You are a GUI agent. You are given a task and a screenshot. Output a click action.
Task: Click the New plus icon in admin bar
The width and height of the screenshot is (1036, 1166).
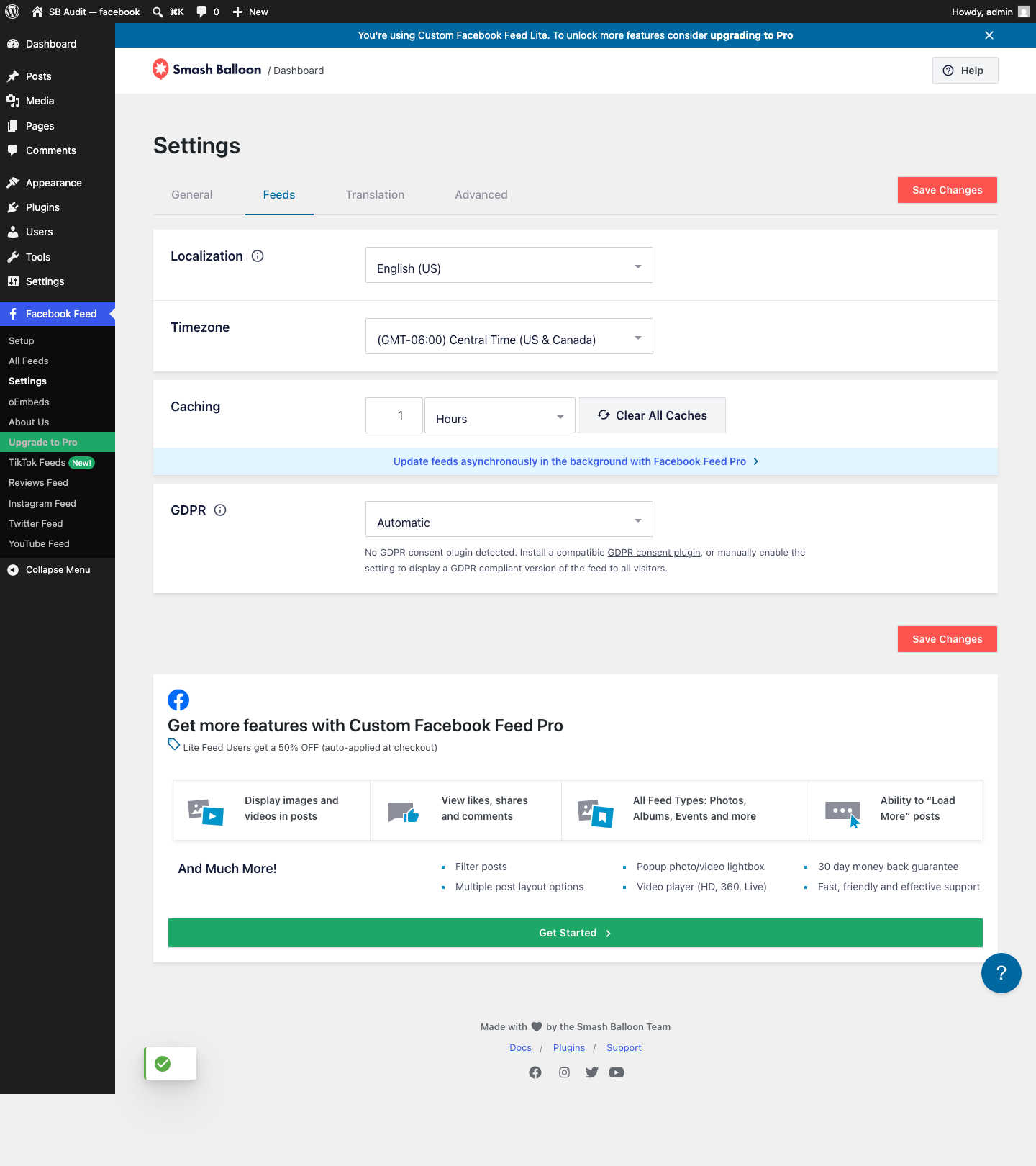point(237,12)
